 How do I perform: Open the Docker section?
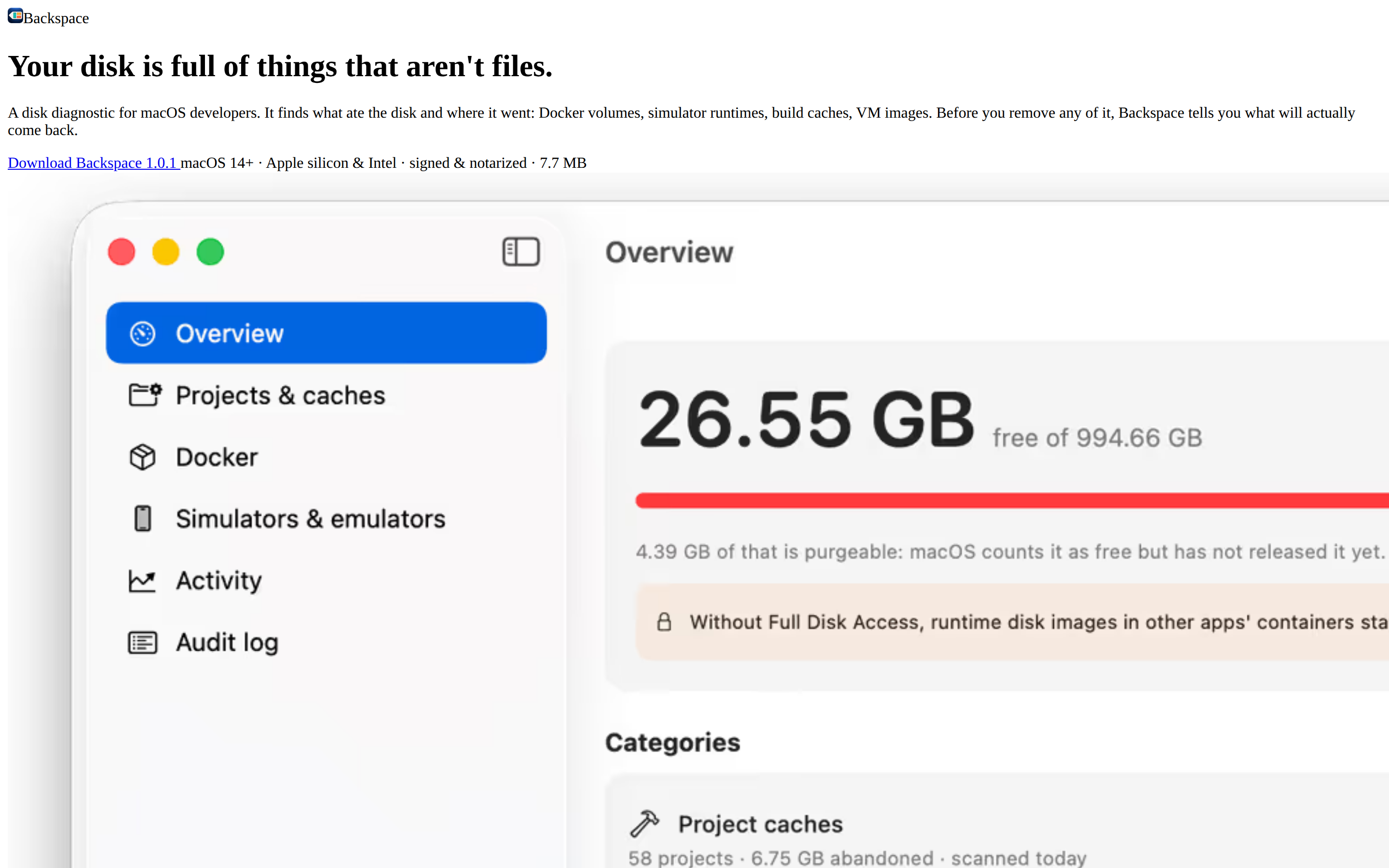coord(326,457)
